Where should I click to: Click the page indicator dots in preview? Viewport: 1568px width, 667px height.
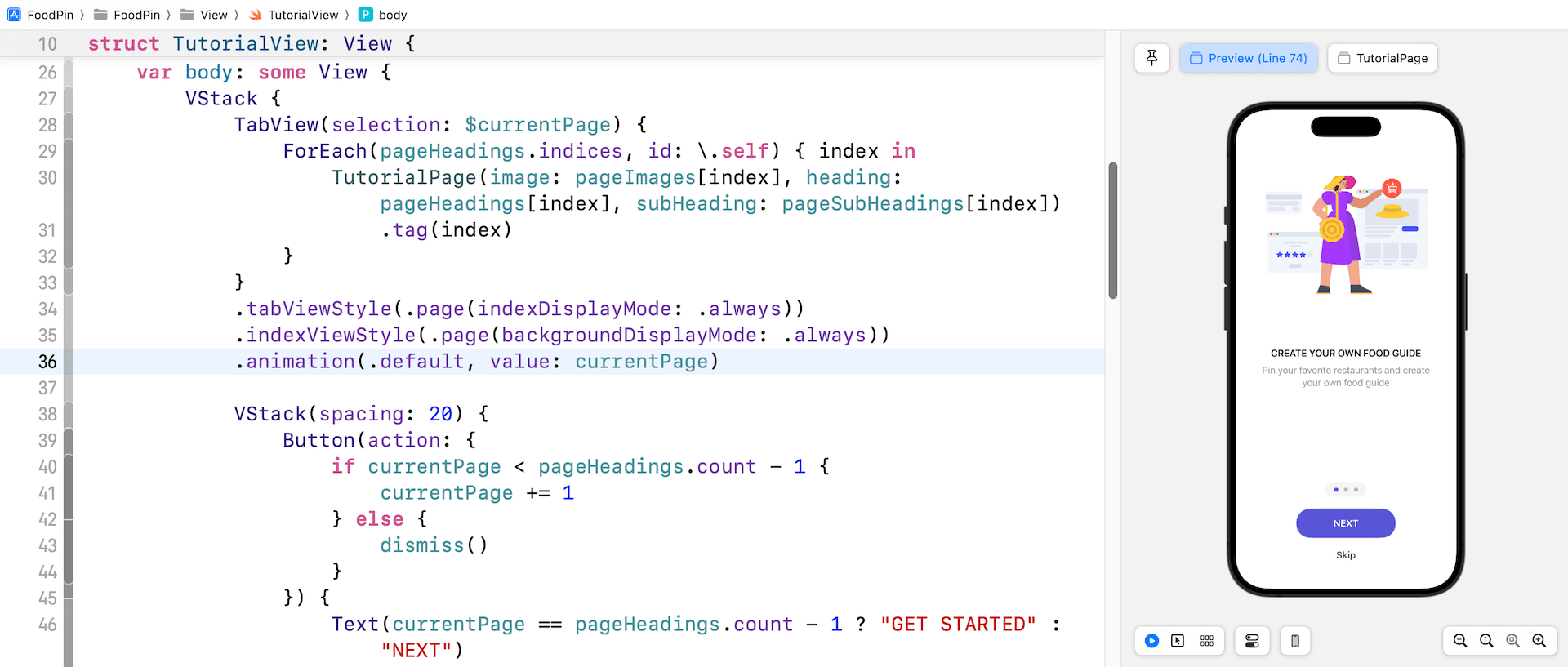tap(1345, 490)
